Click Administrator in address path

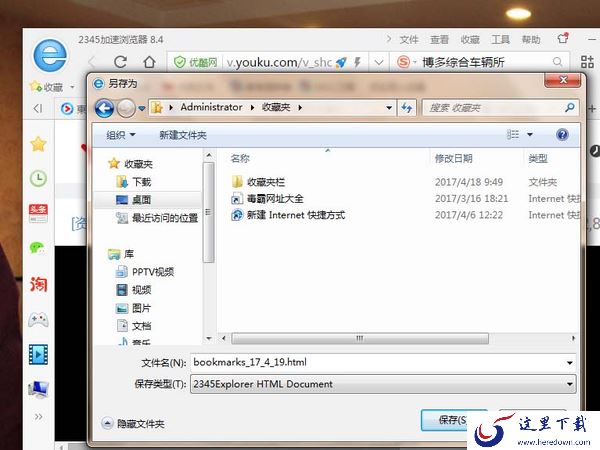(211, 108)
